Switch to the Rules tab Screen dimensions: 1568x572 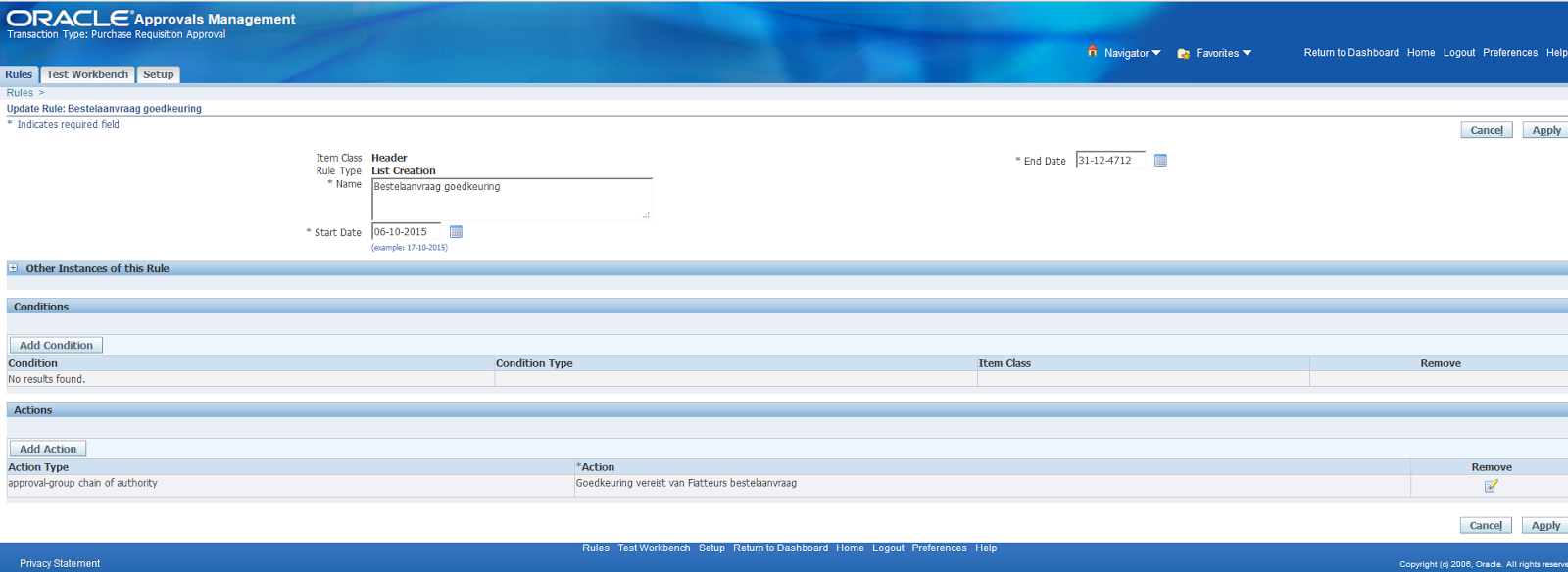(x=19, y=74)
